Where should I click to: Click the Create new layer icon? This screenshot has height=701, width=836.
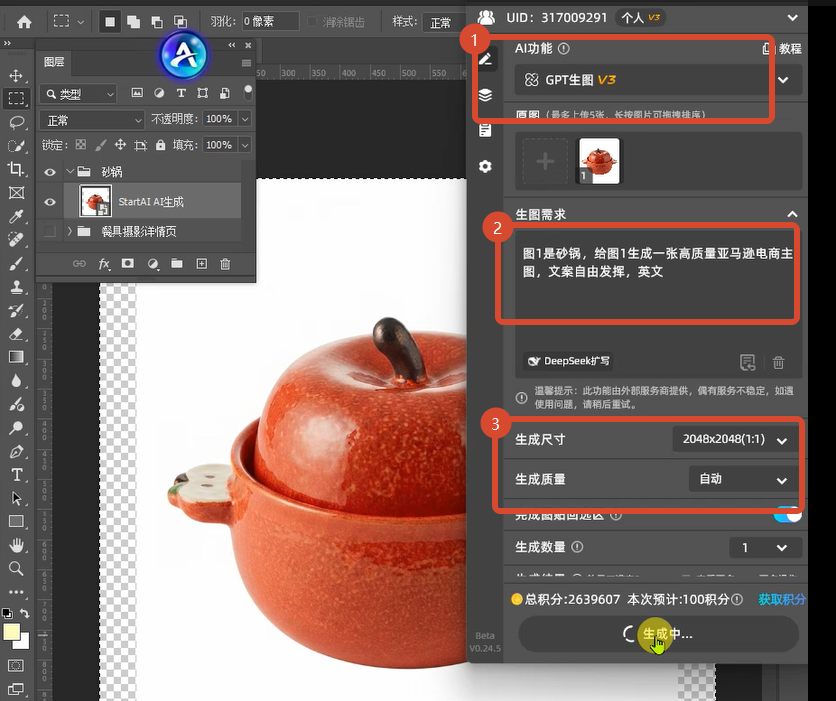[x=202, y=263]
